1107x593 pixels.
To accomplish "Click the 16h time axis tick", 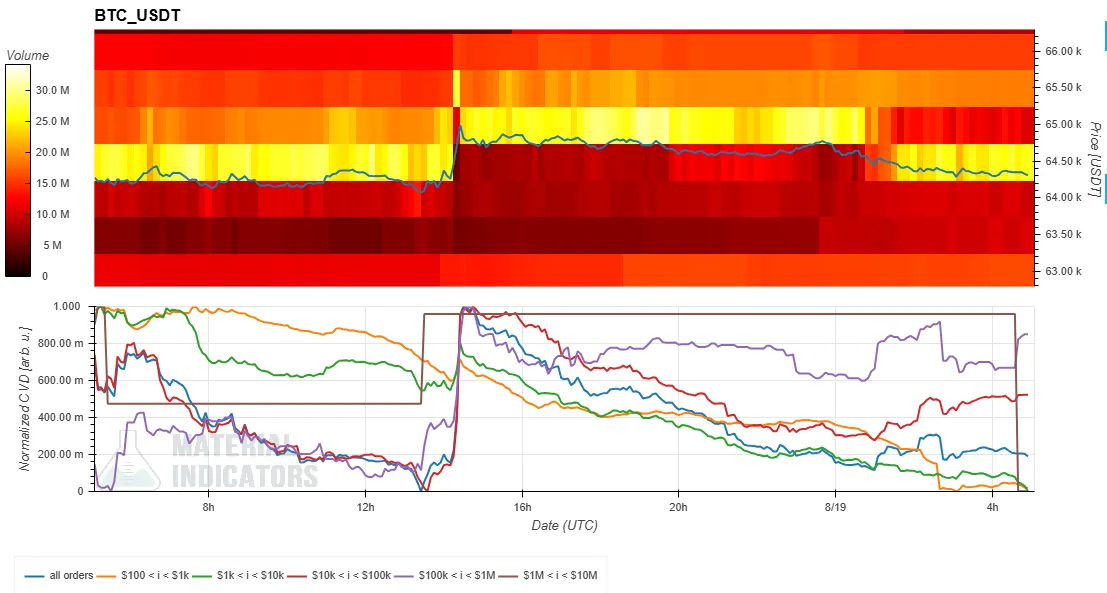I will [522, 507].
